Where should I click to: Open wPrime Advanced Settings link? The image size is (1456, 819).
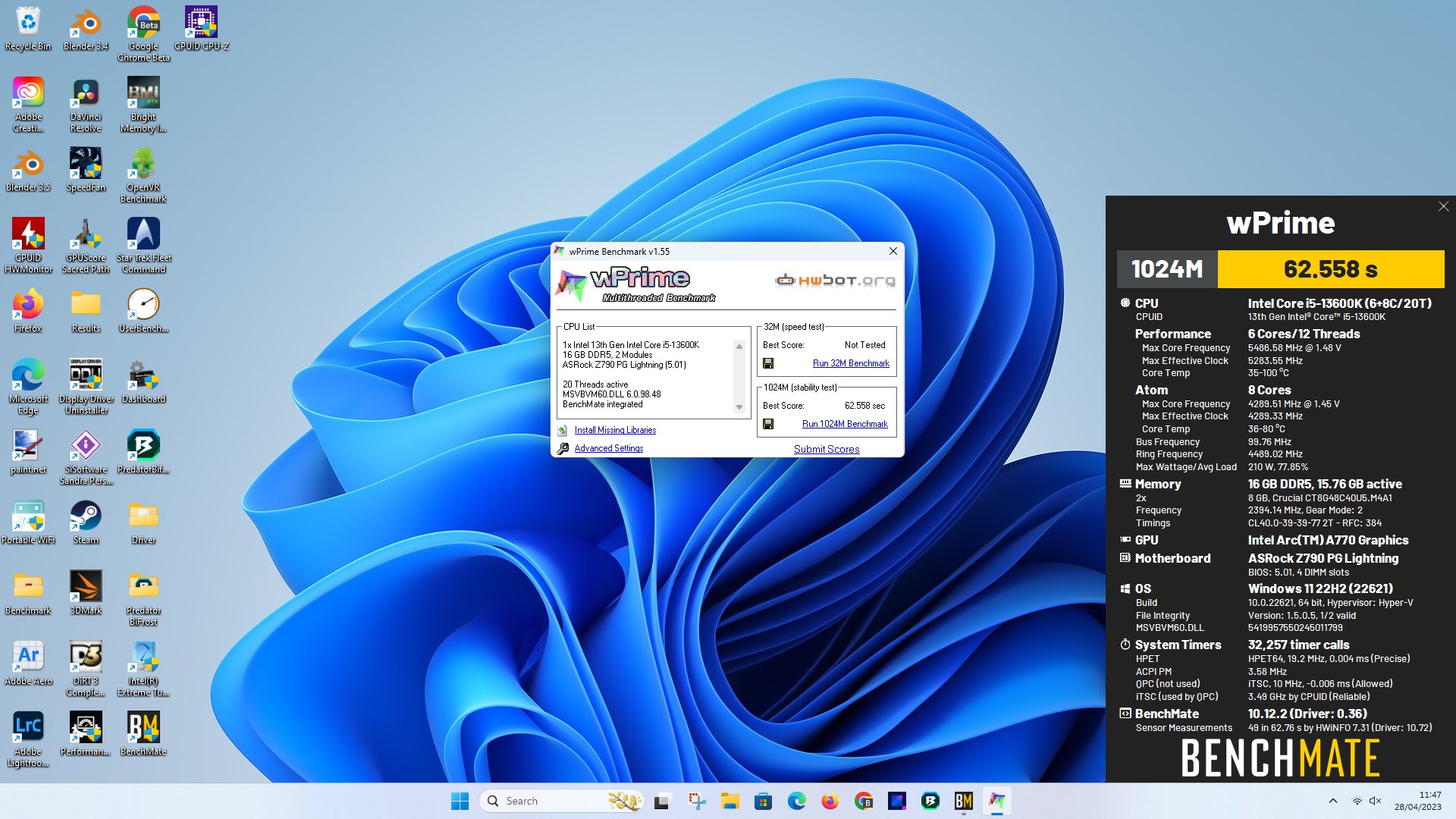pyautogui.click(x=608, y=448)
